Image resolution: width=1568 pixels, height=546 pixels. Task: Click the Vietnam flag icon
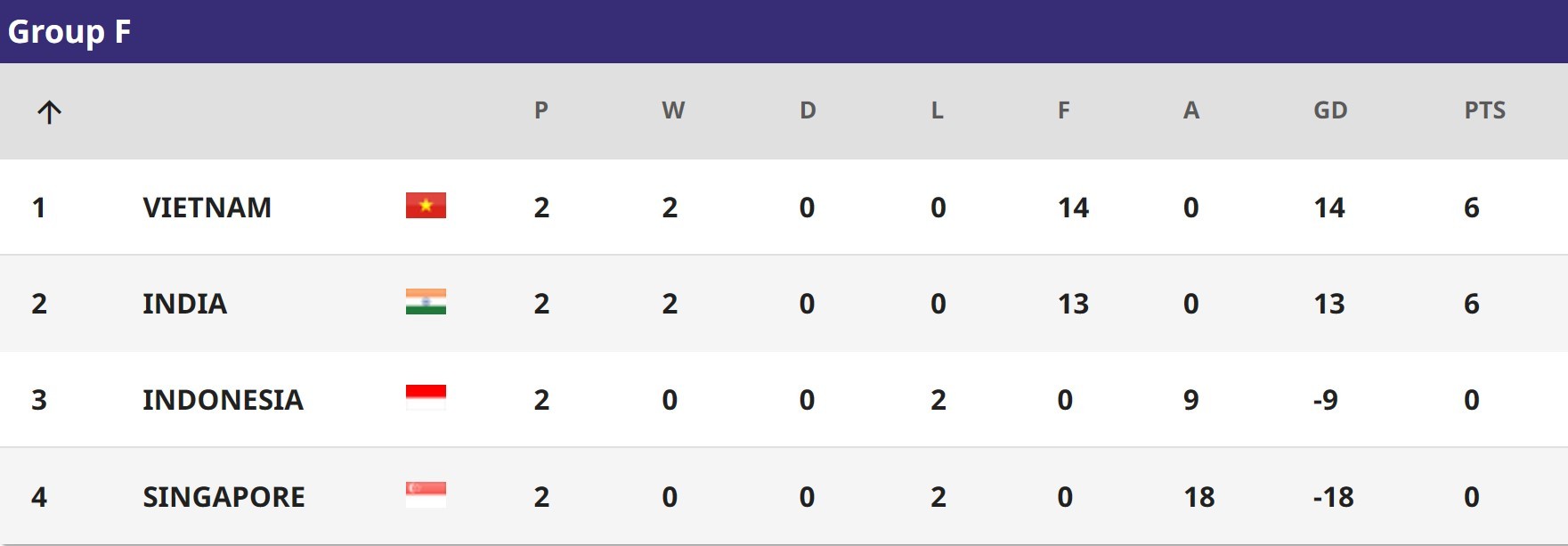[x=426, y=206]
